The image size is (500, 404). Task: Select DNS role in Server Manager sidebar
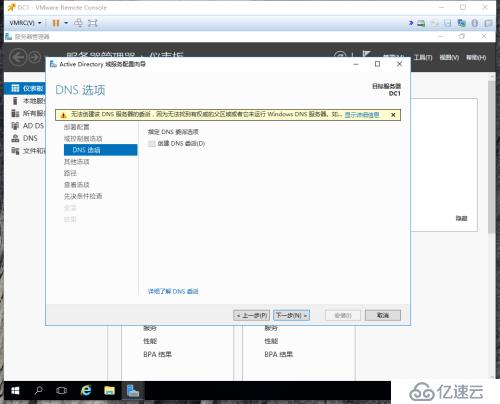tap(25, 138)
